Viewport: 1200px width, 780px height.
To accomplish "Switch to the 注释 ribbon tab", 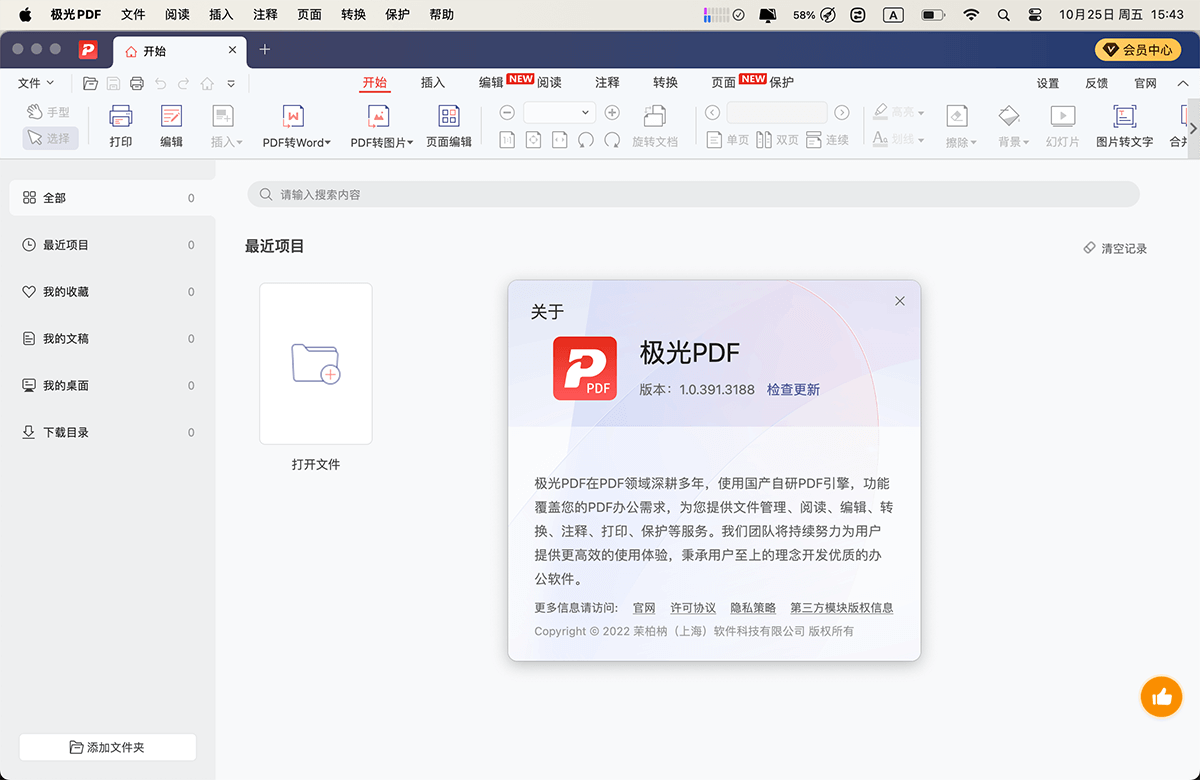I will tap(607, 83).
